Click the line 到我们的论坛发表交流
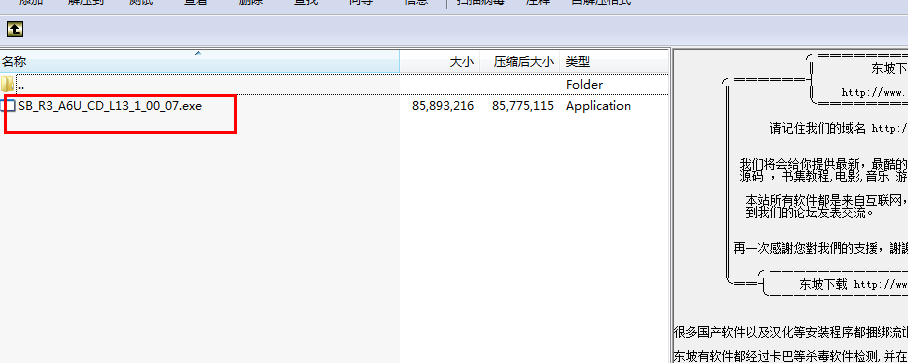The width and height of the screenshot is (908, 363). coord(809,212)
